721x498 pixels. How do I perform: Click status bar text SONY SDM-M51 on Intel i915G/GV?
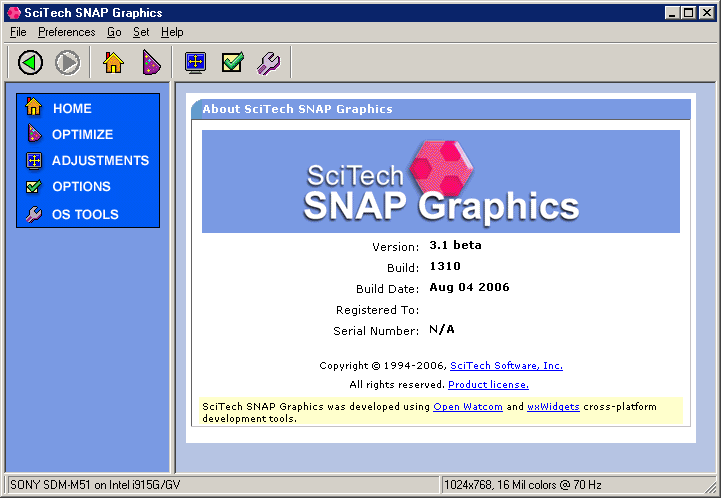(x=95, y=485)
